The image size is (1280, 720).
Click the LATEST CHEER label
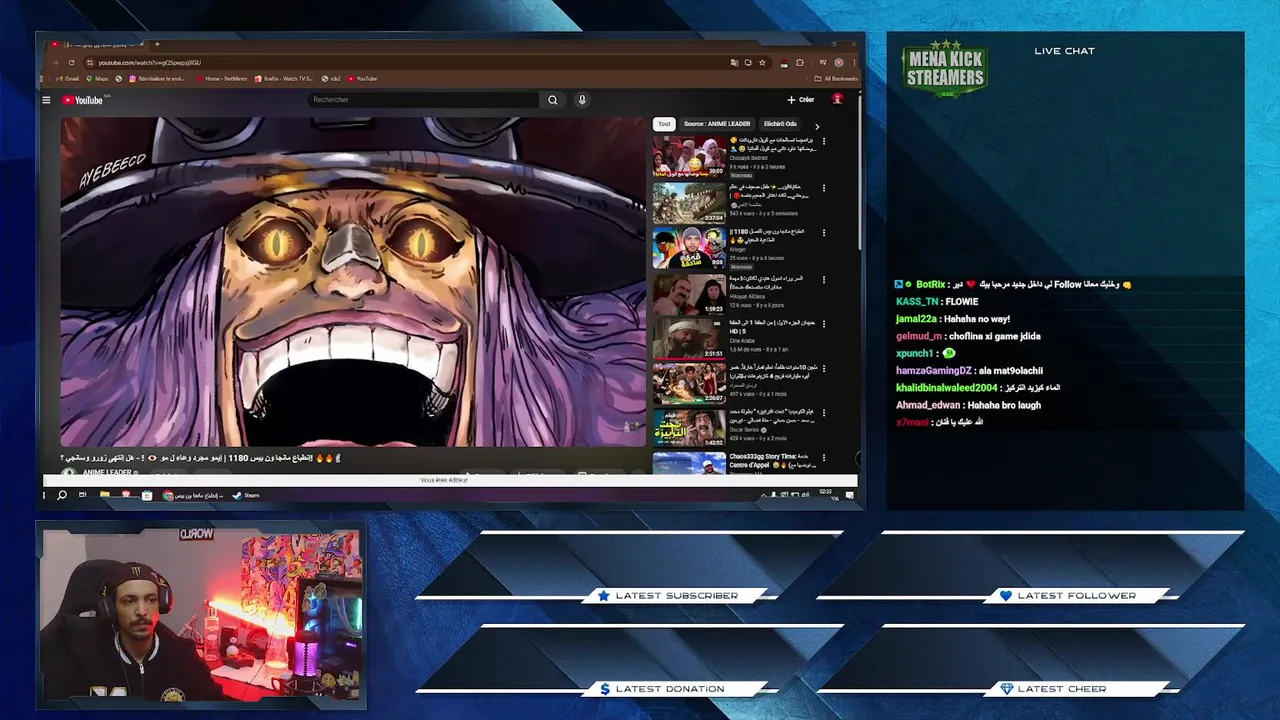[1062, 689]
